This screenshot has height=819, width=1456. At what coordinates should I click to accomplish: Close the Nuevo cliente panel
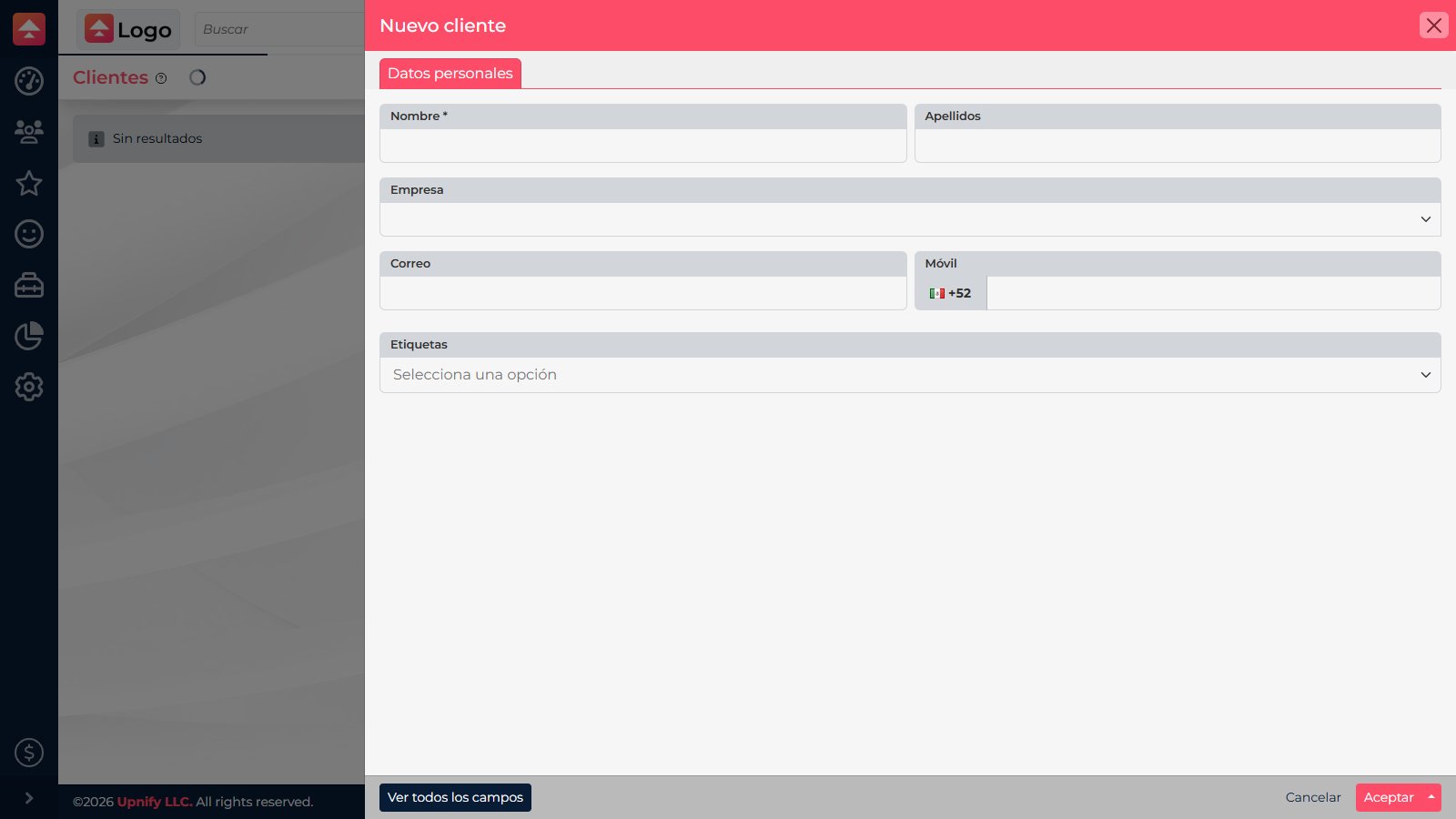click(1434, 25)
